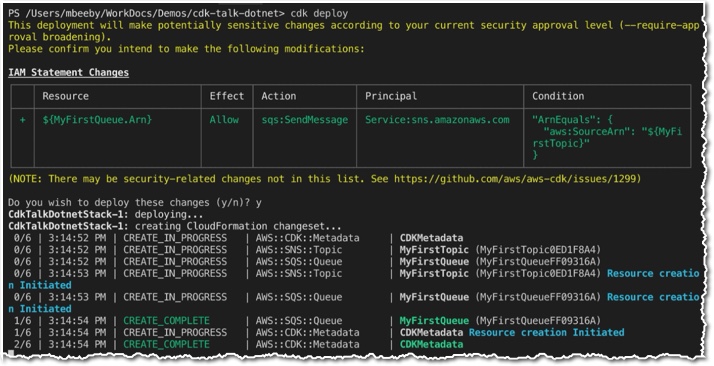Click the sqs:SendMessage action text
Viewport: 714px width, 366px height.
tap(305, 120)
